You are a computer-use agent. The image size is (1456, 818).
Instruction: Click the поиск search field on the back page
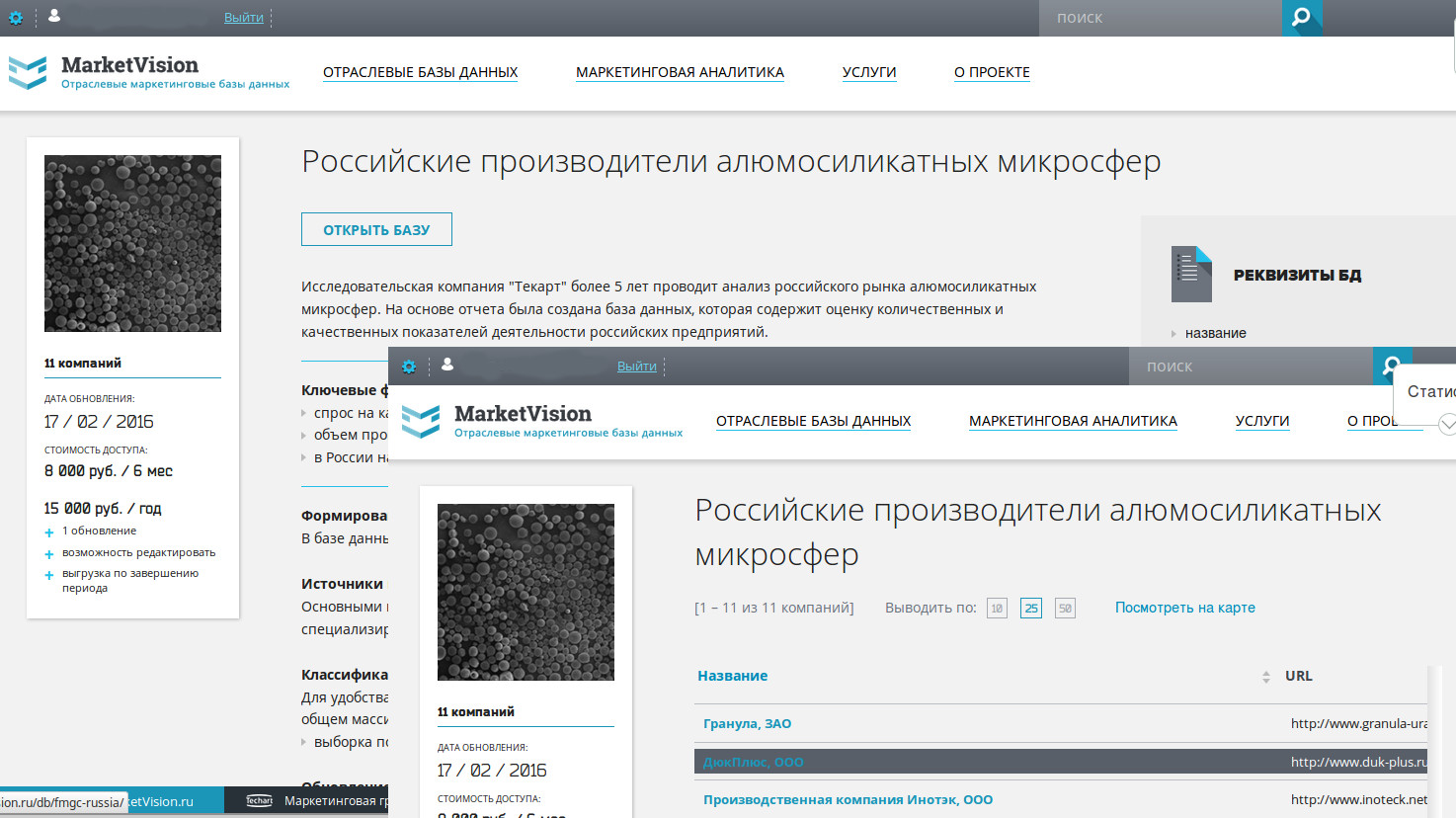coord(1160,18)
